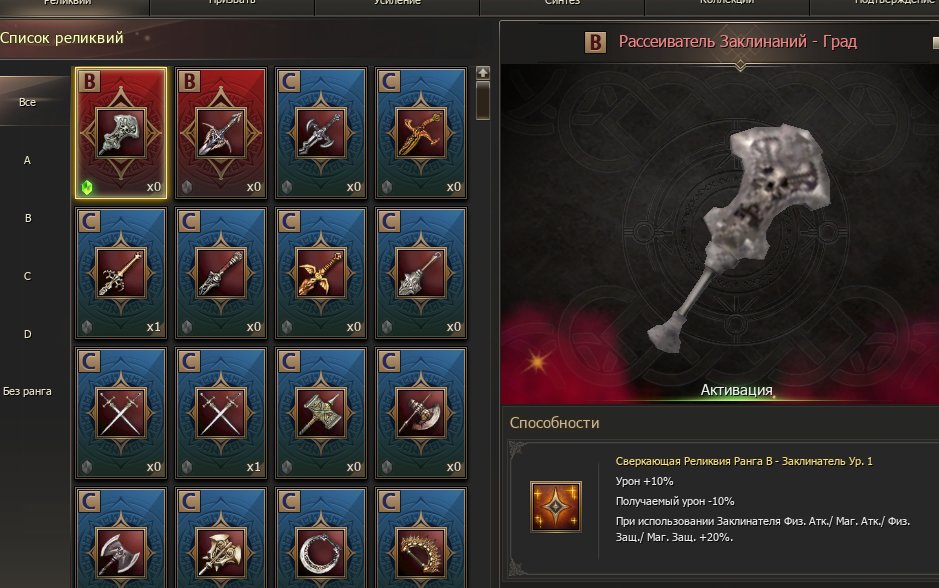
Task: Choose the golden bow relic card
Action: point(421,539)
